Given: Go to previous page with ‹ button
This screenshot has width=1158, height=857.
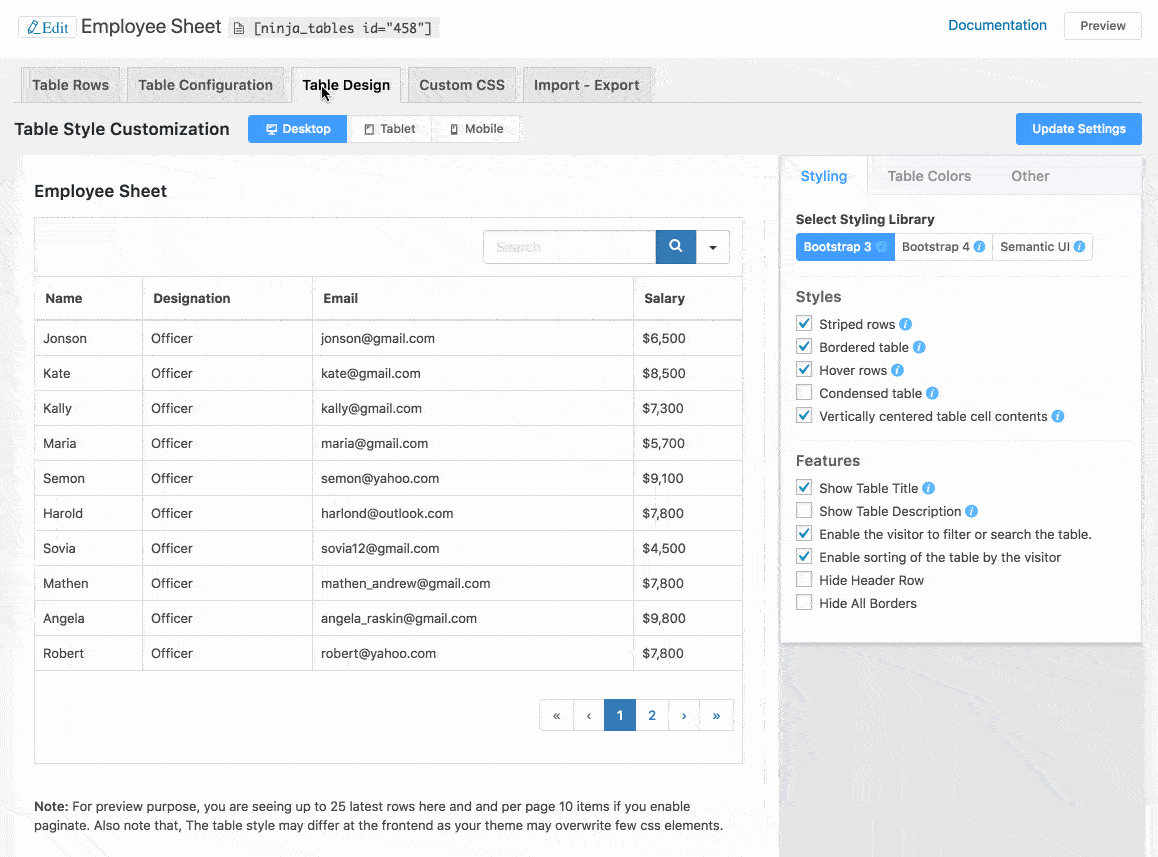Looking at the screenshot, I should [x=589, y=715].
